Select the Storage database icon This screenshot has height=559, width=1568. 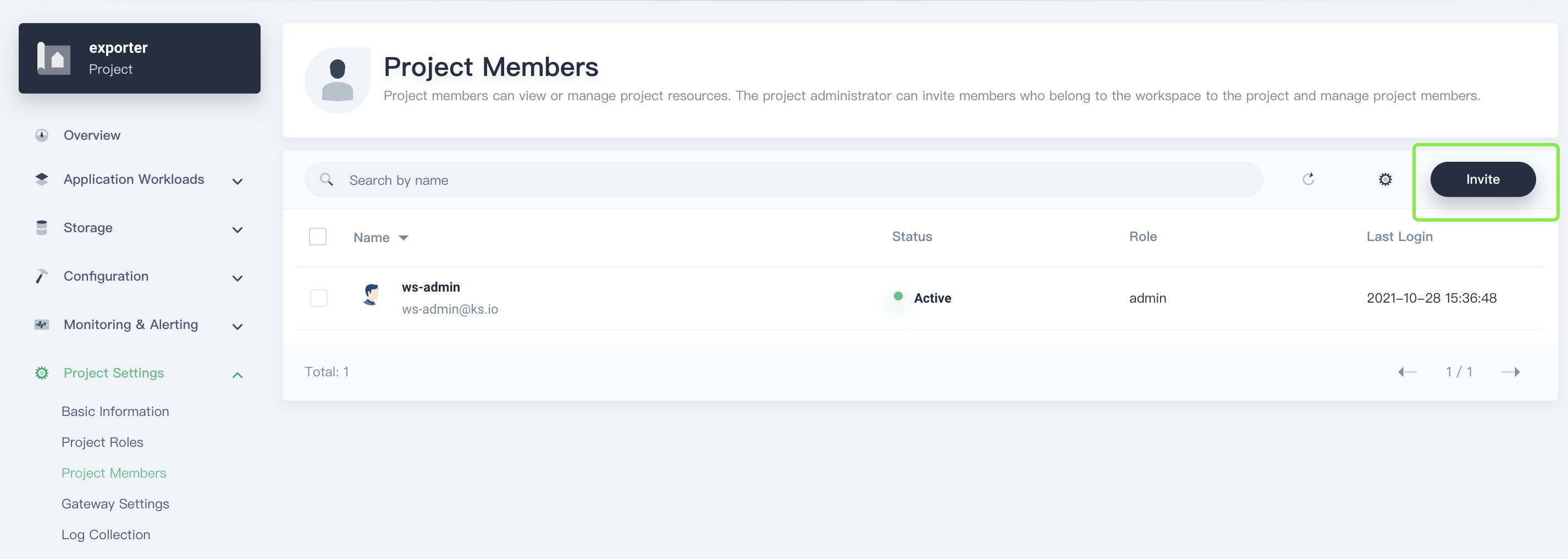(41, 227)
